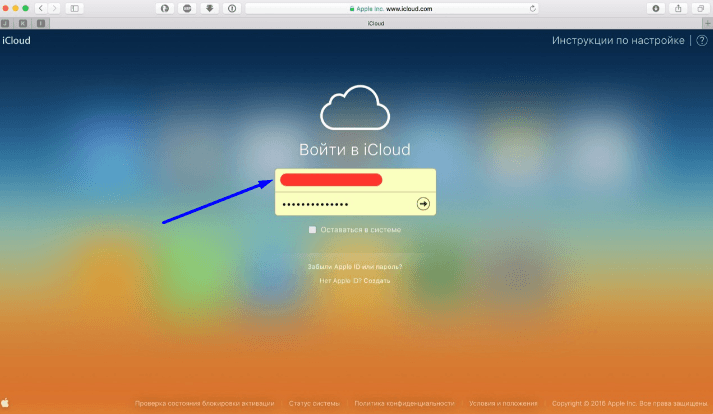Open the pinned tab labeled J

tap(5, 23)
